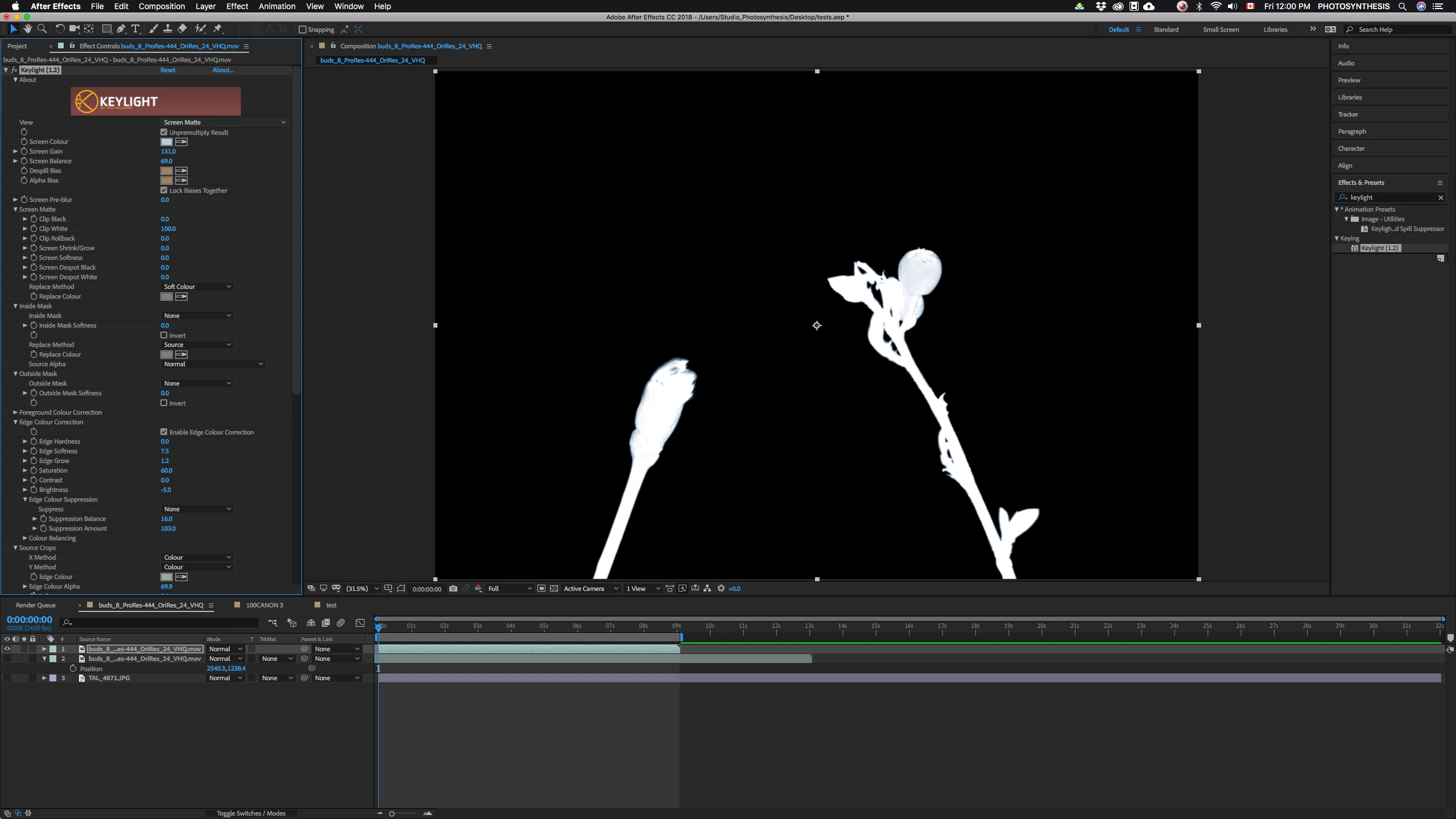Select the Clone Stamp tool
The width and height of the screenshot is (1456, 819).
coord(167,29)
